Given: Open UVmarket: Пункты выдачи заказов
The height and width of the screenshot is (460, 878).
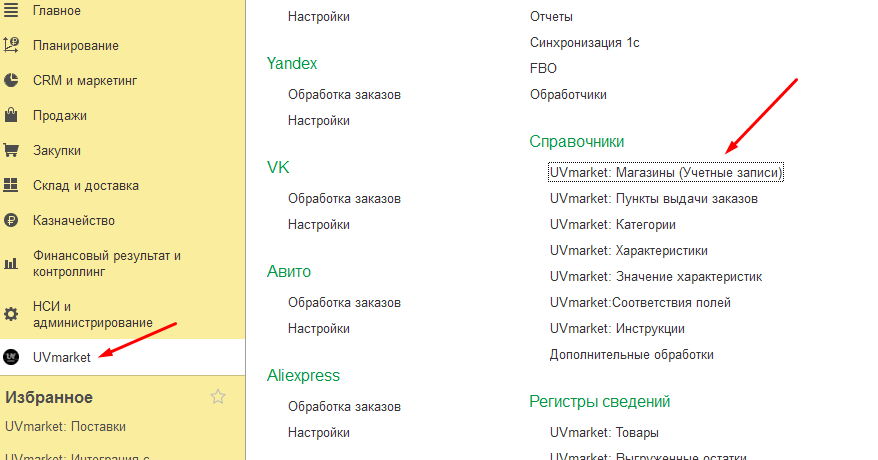Looking at the screenshot, I should 653,199.
